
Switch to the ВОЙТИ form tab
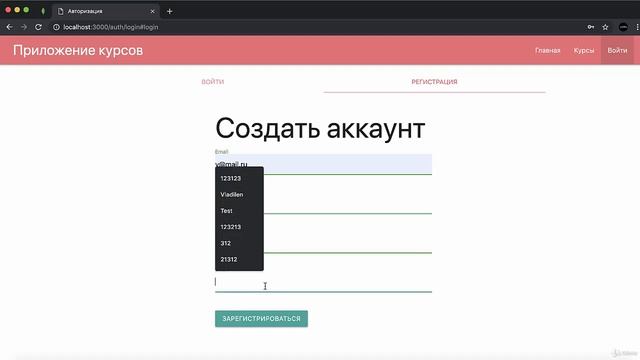click(x=213, y=82)
